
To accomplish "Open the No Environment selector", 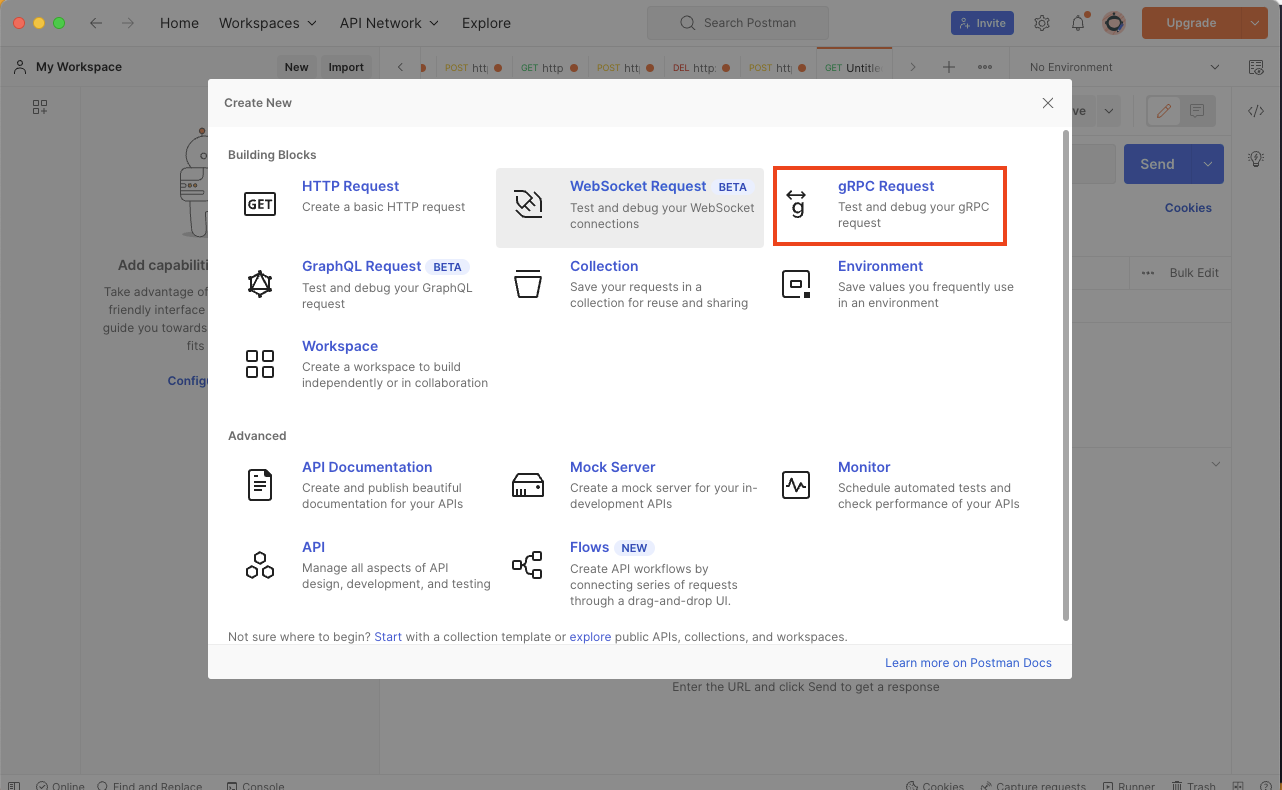I will click(1125, 67).
